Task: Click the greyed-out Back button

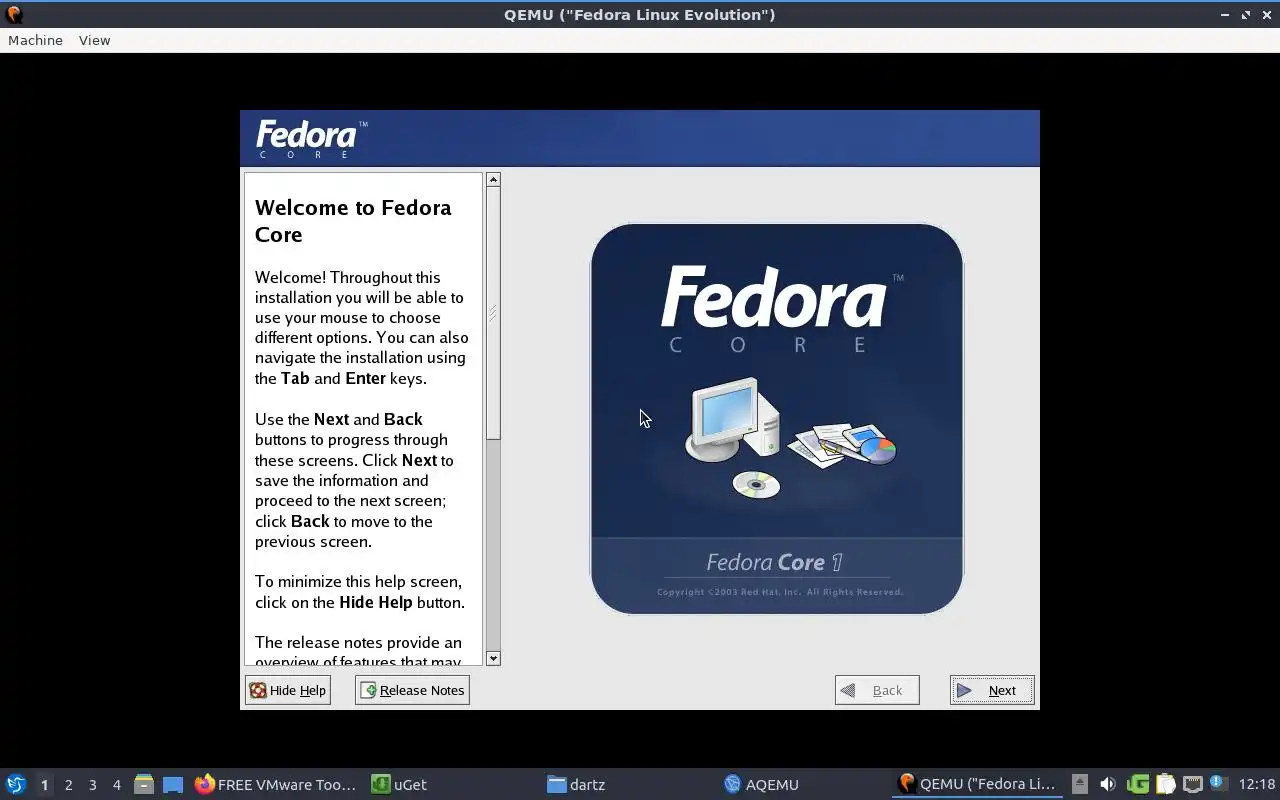Action: pos(877,690)
